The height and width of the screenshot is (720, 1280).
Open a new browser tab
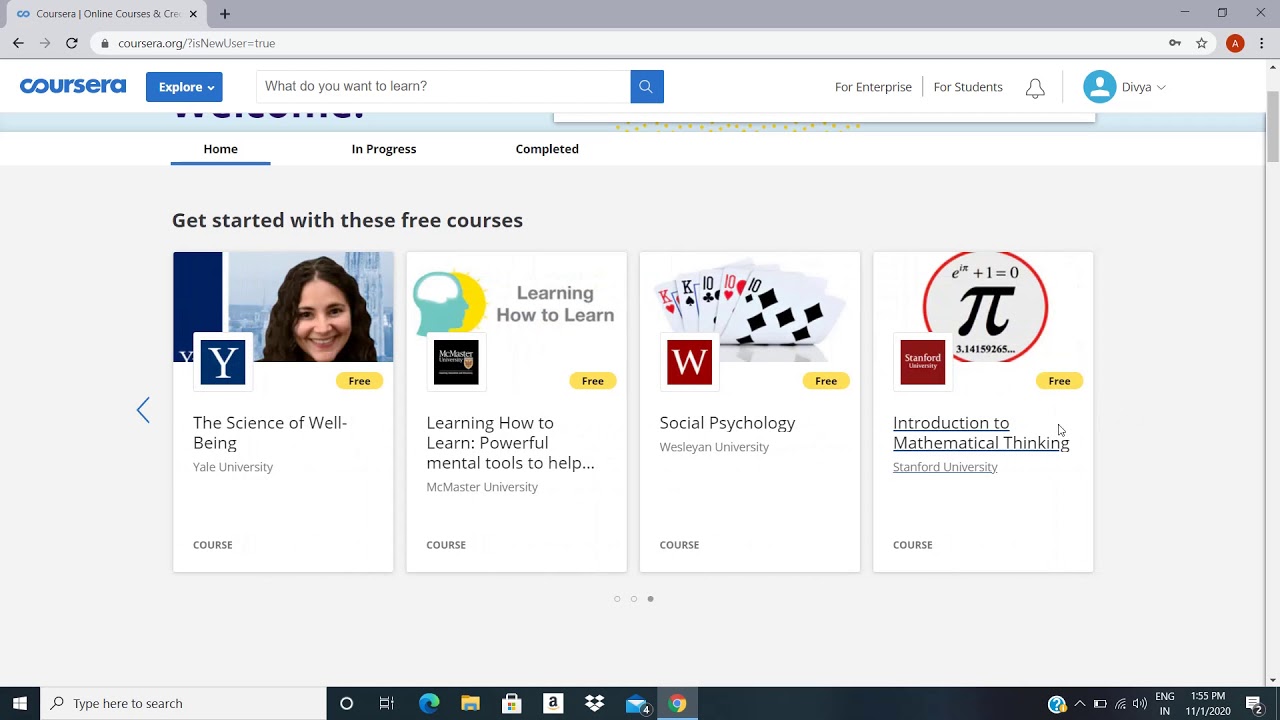click(225, 14)
